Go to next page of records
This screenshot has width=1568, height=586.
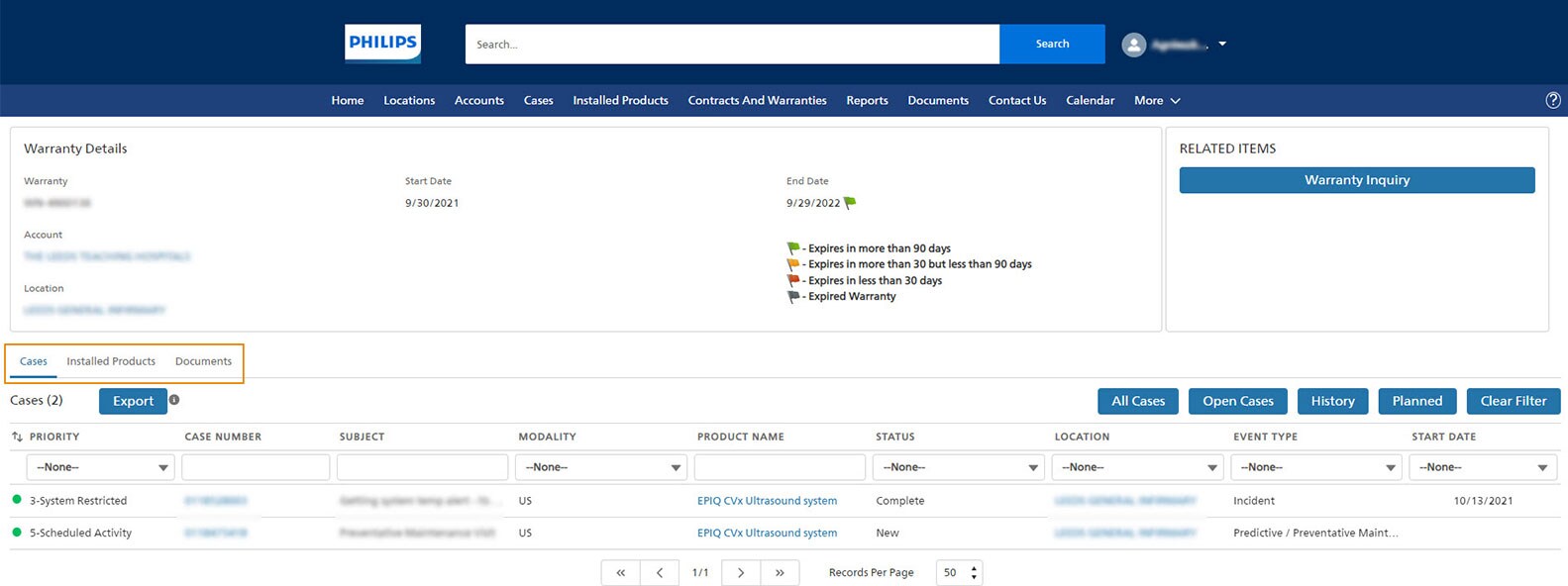[741, 572]
